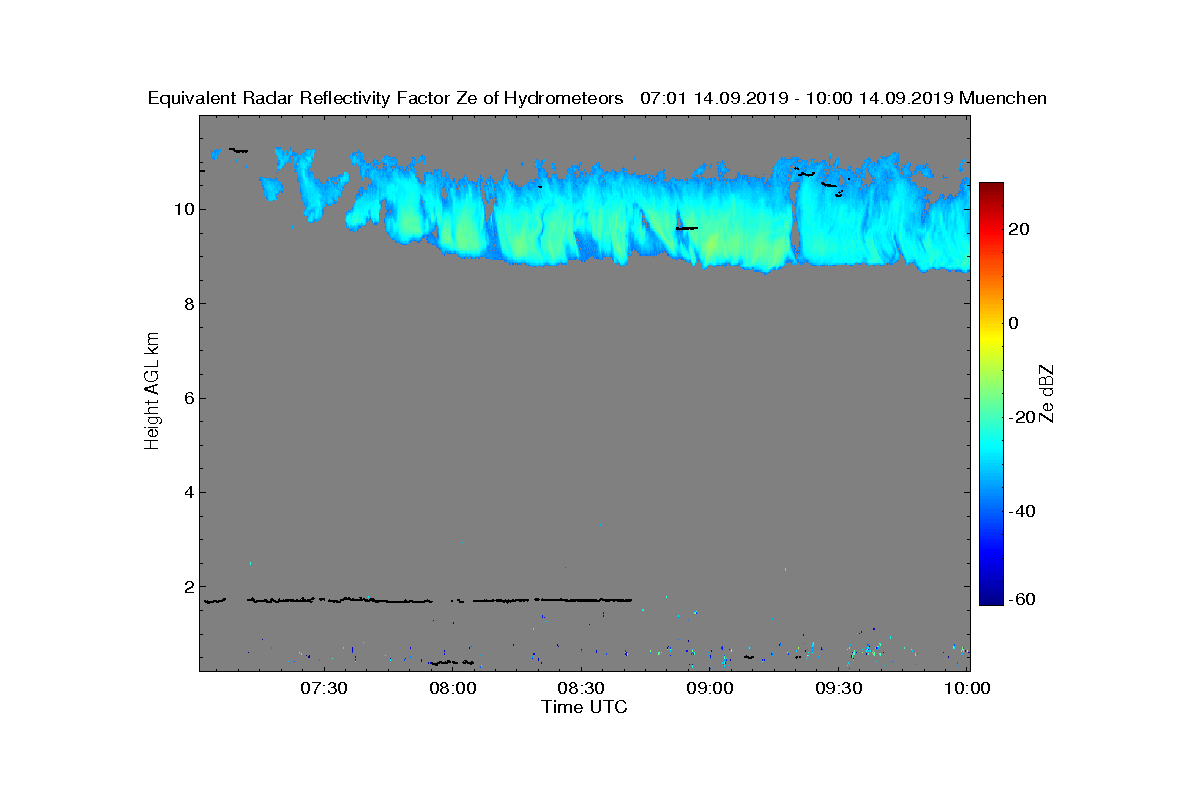Click the height tick label '6'
This screenshot has width=1200, height=800.
point(187,398)
